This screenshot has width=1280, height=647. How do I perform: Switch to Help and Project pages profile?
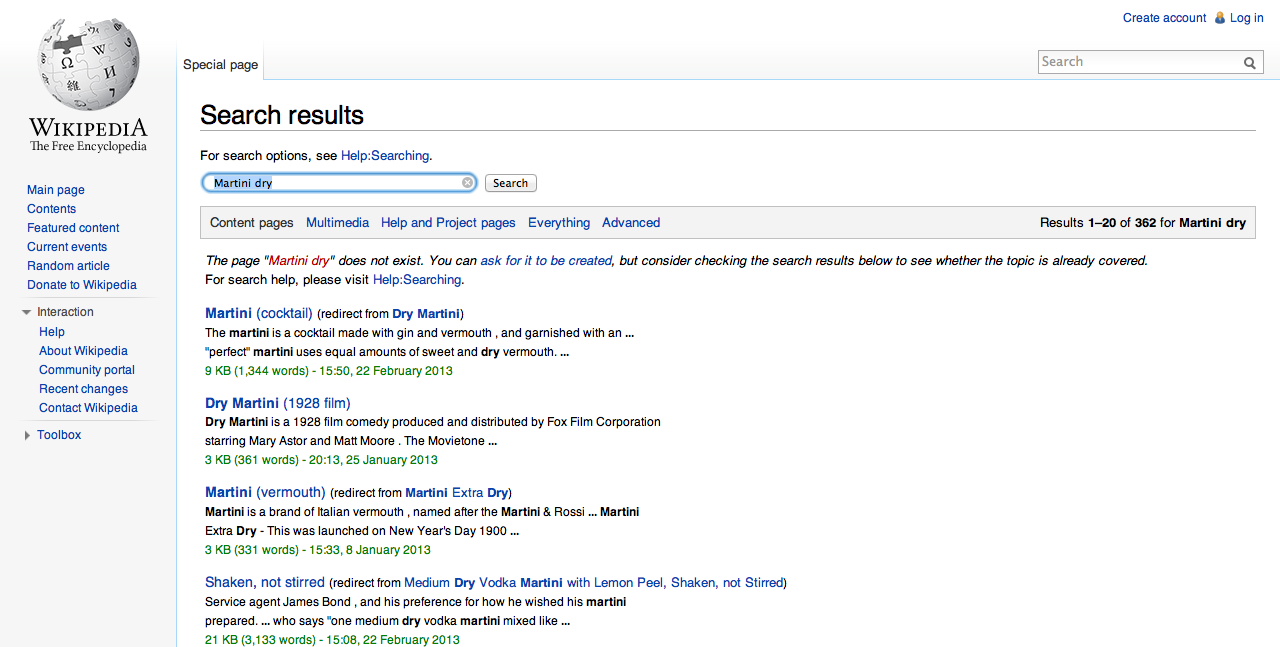(448, 223)
